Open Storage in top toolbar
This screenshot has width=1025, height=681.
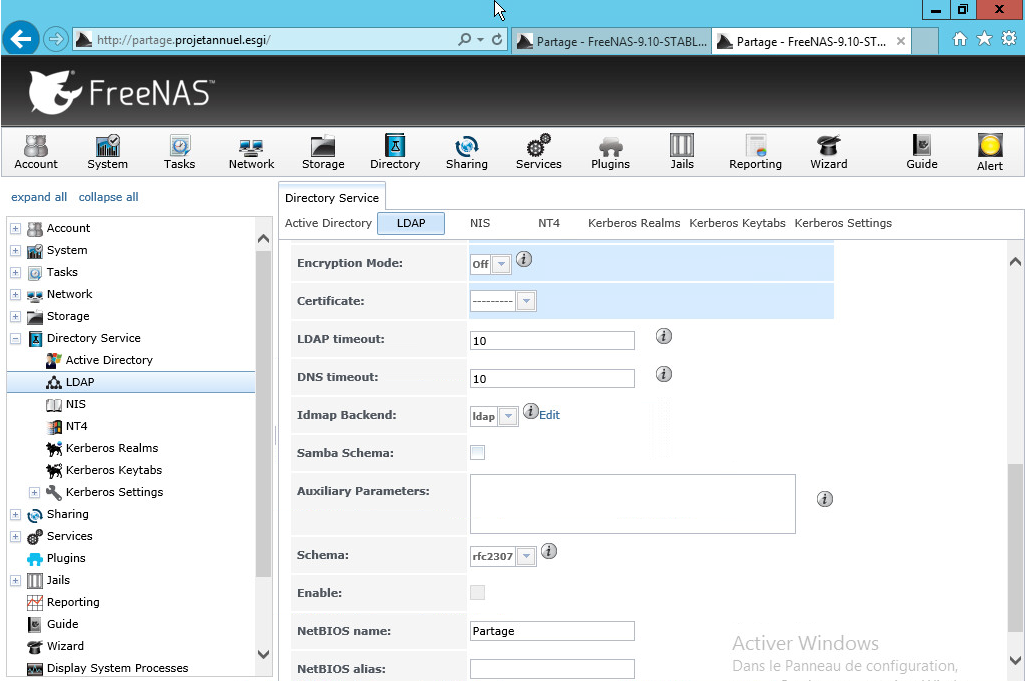coord(323,152)
